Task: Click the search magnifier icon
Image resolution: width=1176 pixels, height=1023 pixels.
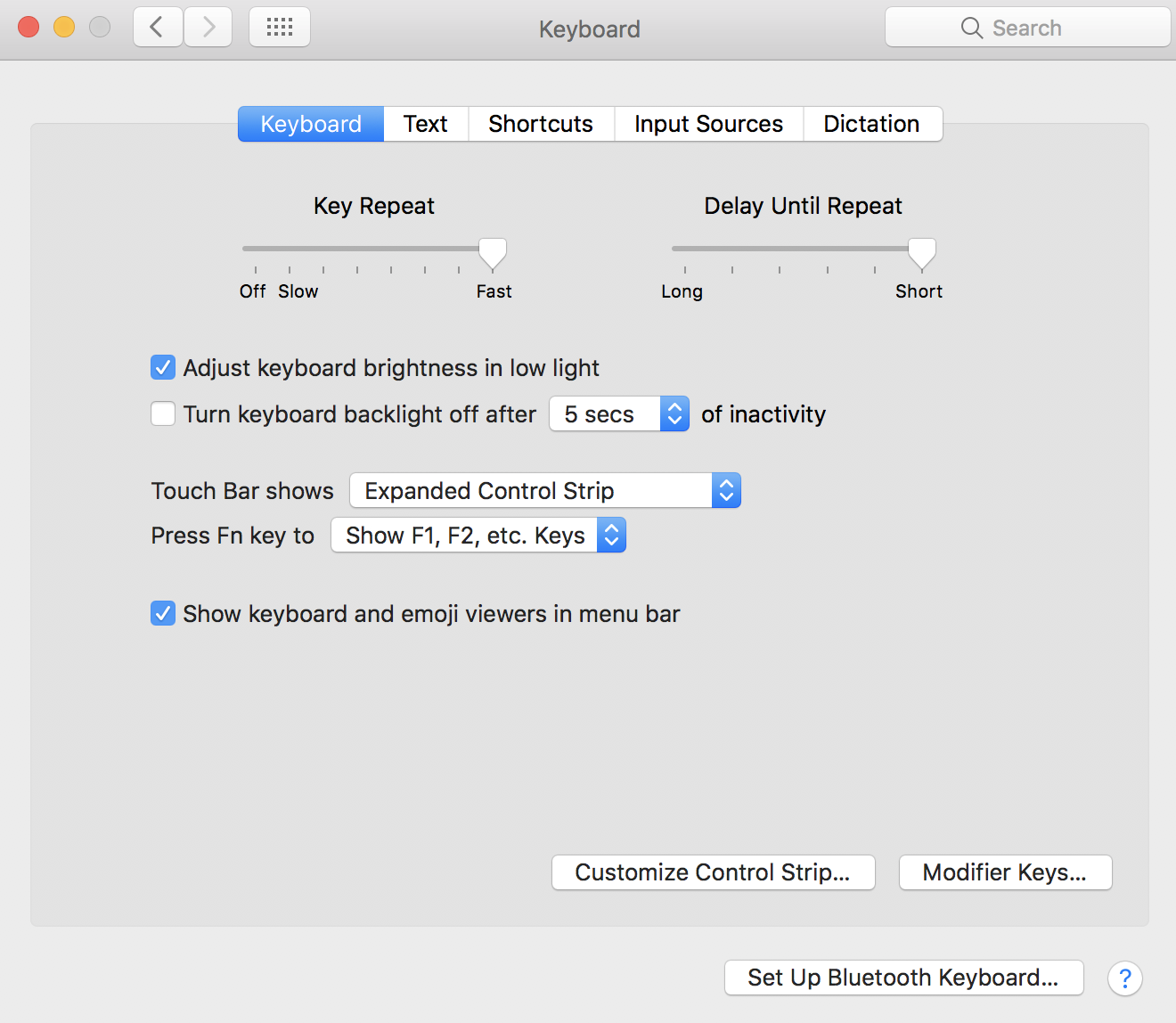Action: 972,28
